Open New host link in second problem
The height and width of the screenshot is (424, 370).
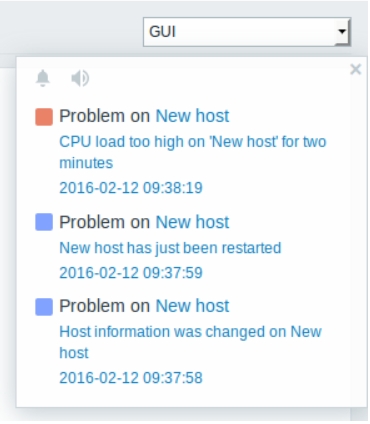coord(192,222)
